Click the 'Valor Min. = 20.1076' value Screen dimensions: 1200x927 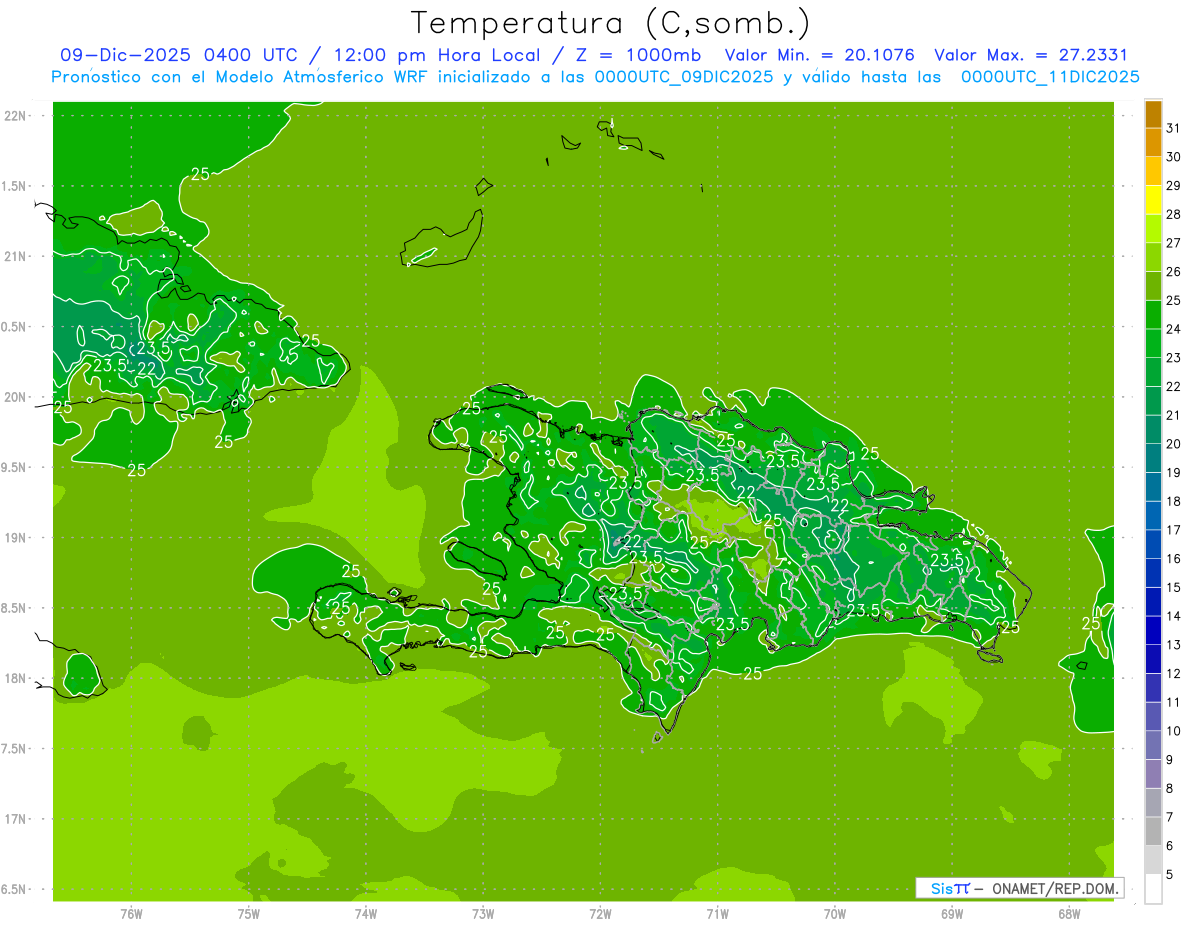tap(819, 55)
